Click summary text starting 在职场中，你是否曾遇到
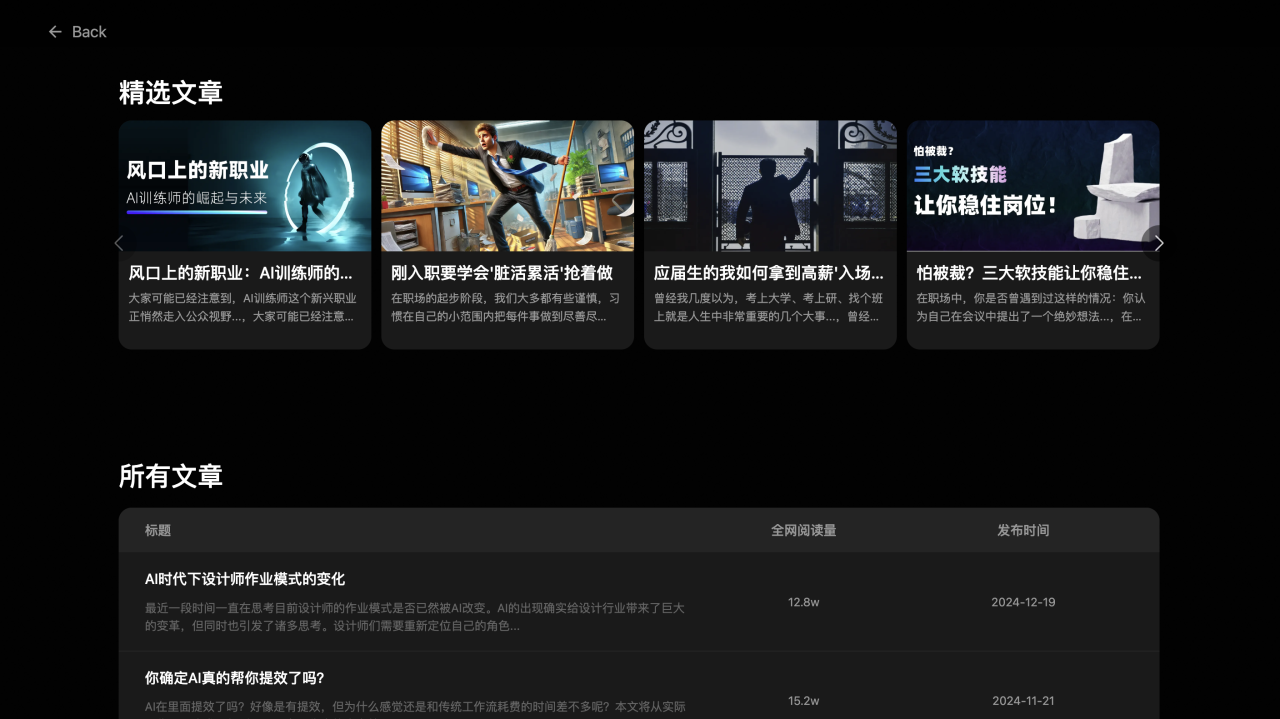 pos(1031,307)
